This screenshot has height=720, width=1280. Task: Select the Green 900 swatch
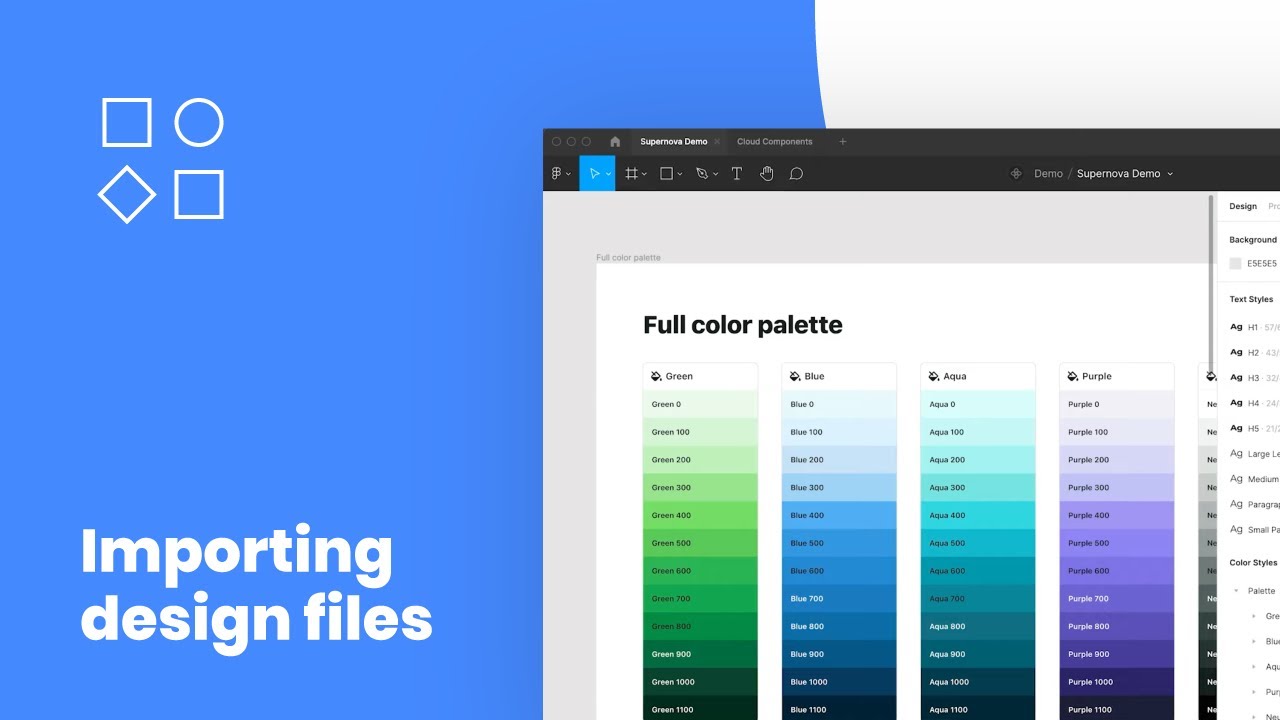pyautogui.click(x=700, y=654)
